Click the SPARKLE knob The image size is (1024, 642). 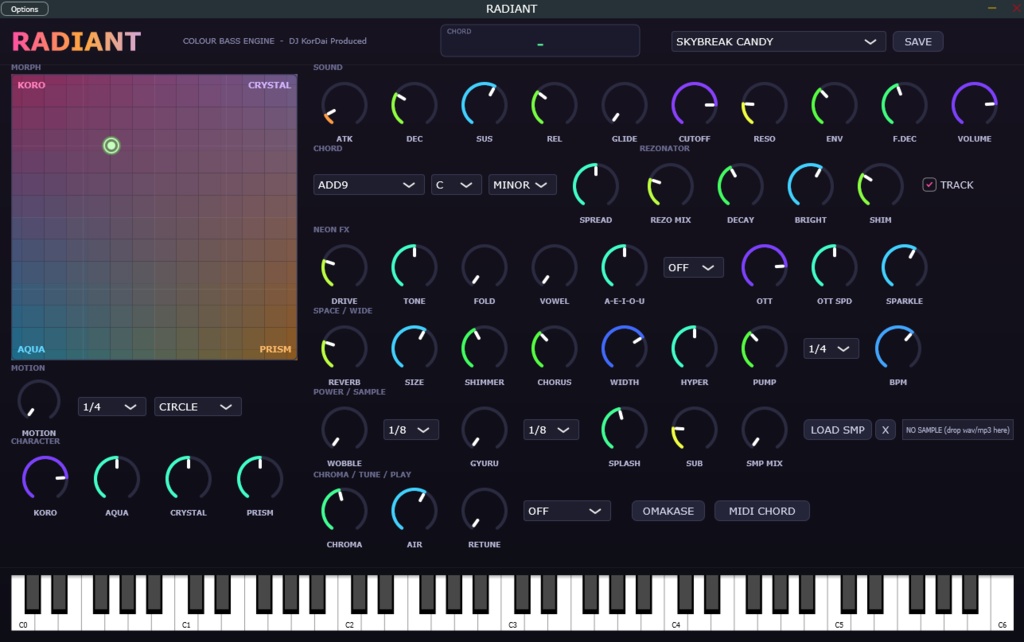coord(904,267)
